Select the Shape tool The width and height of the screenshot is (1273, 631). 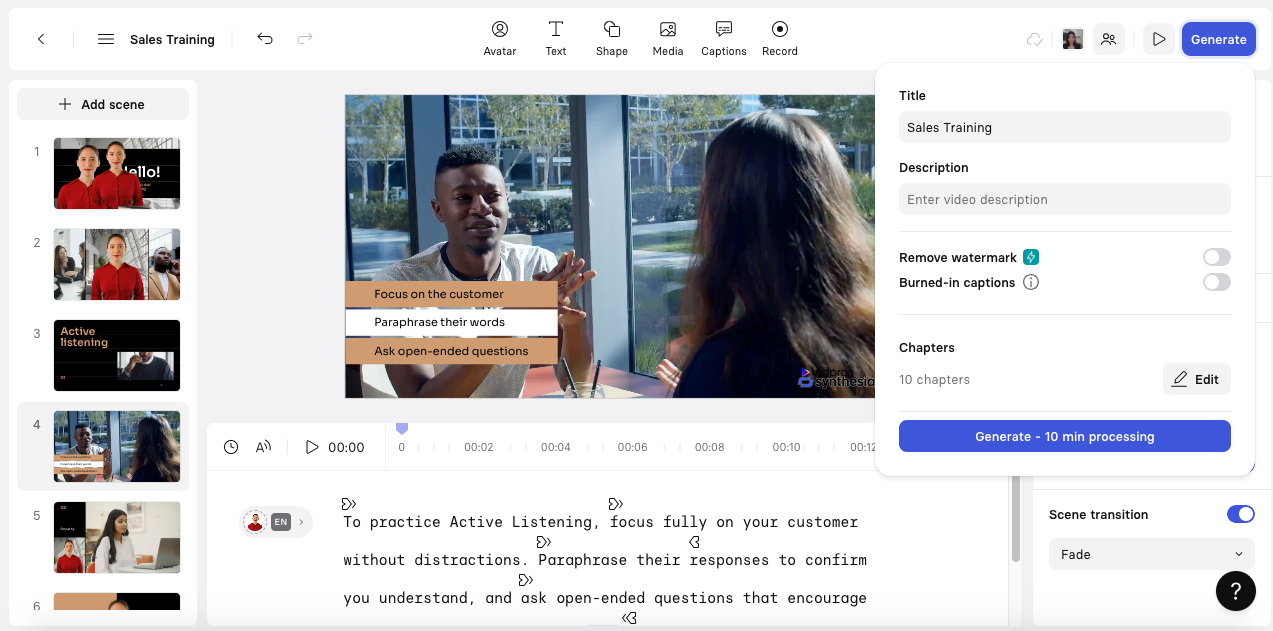[611, 38]
